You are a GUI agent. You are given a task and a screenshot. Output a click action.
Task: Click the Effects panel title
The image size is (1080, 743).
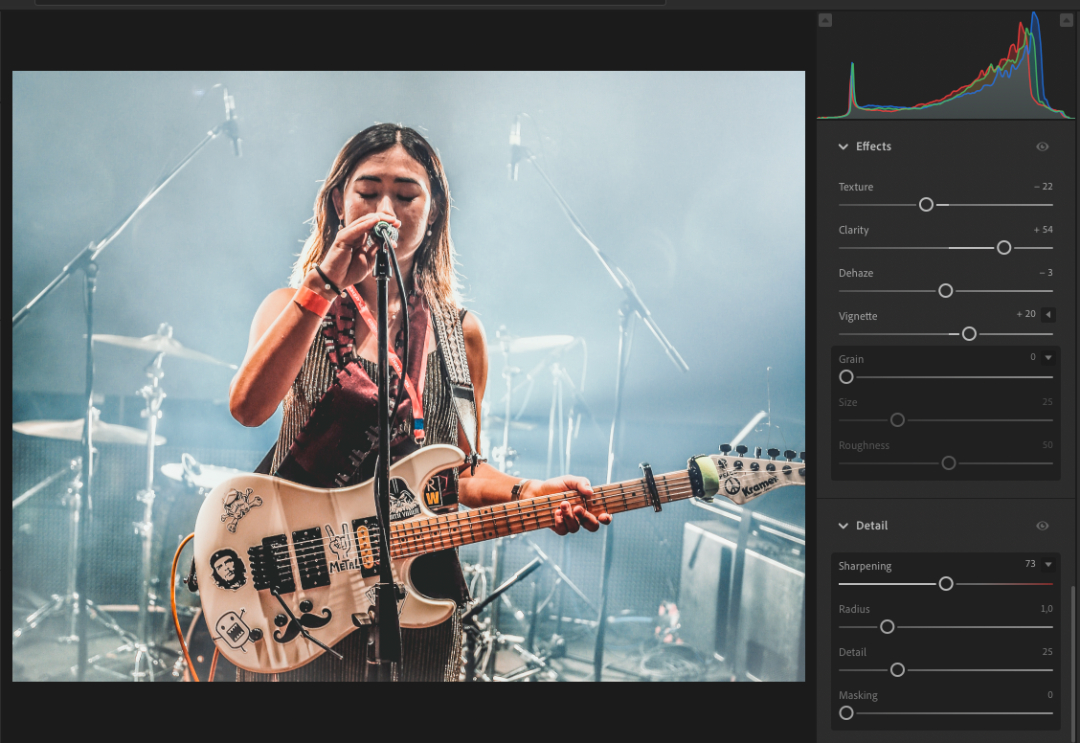tap(875, 146)
